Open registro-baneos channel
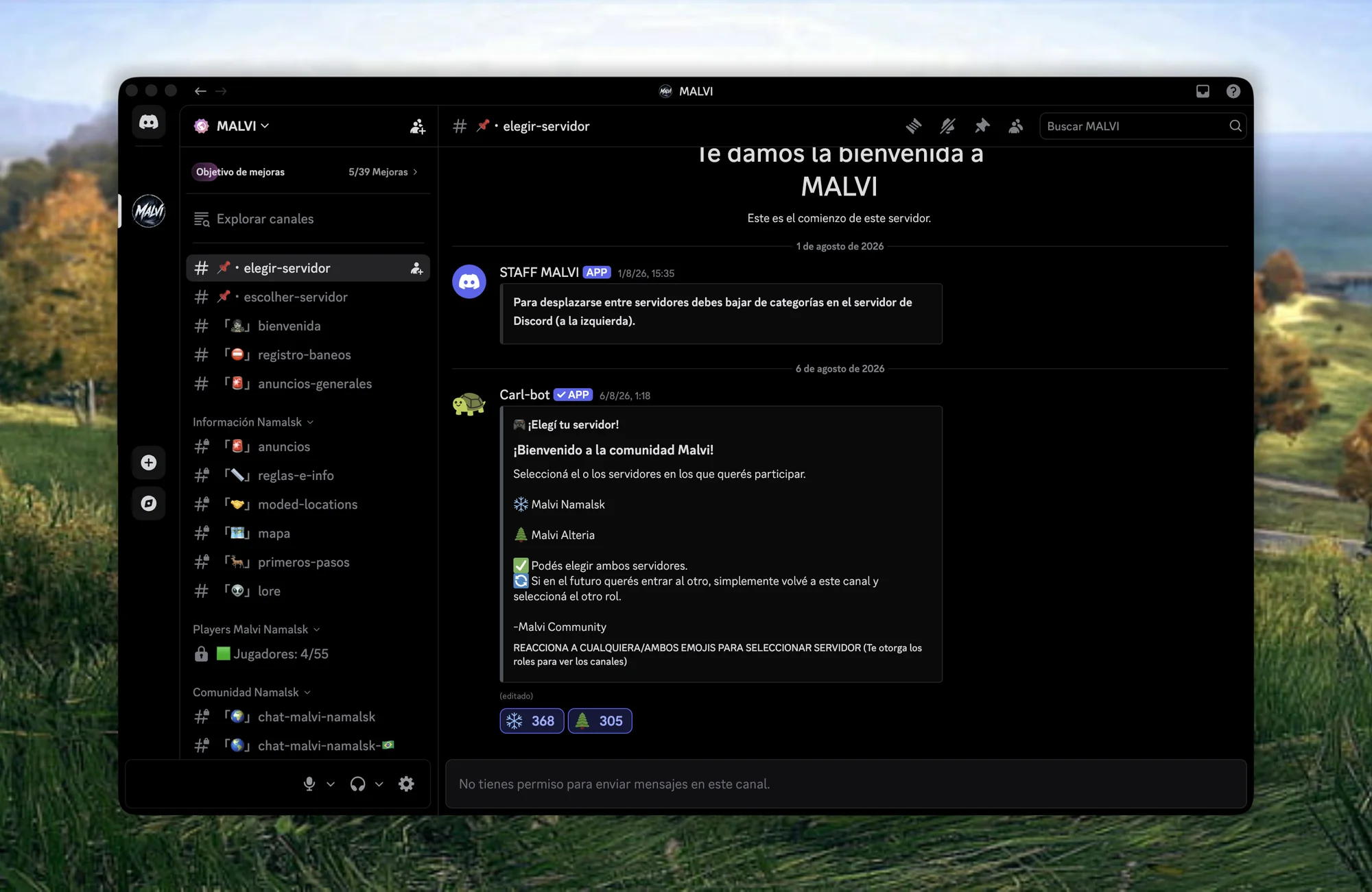The width and height of the screenshot is (1372, 892). click(x=308, y=355)
